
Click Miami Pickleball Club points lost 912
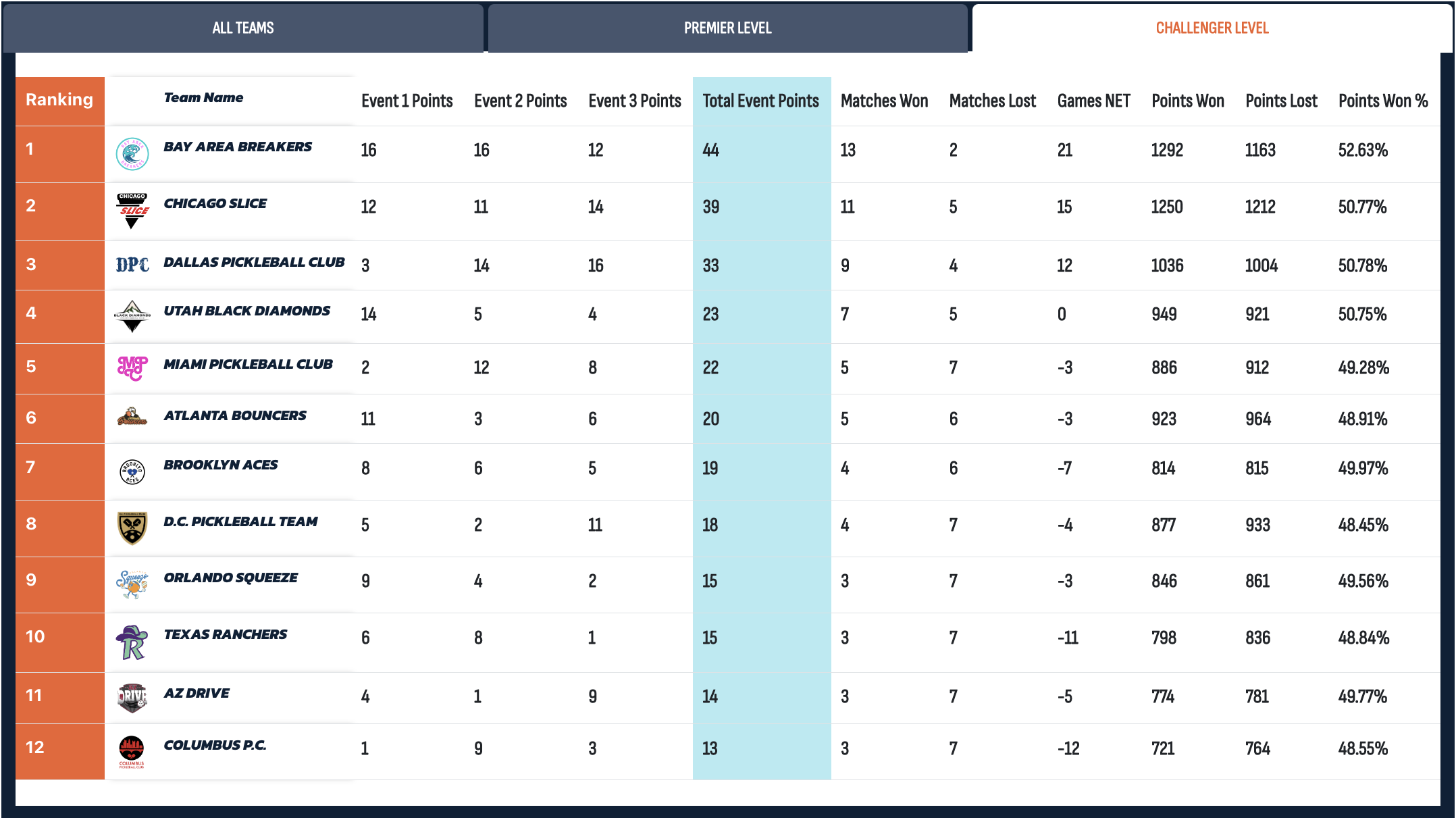(1257, 367)
